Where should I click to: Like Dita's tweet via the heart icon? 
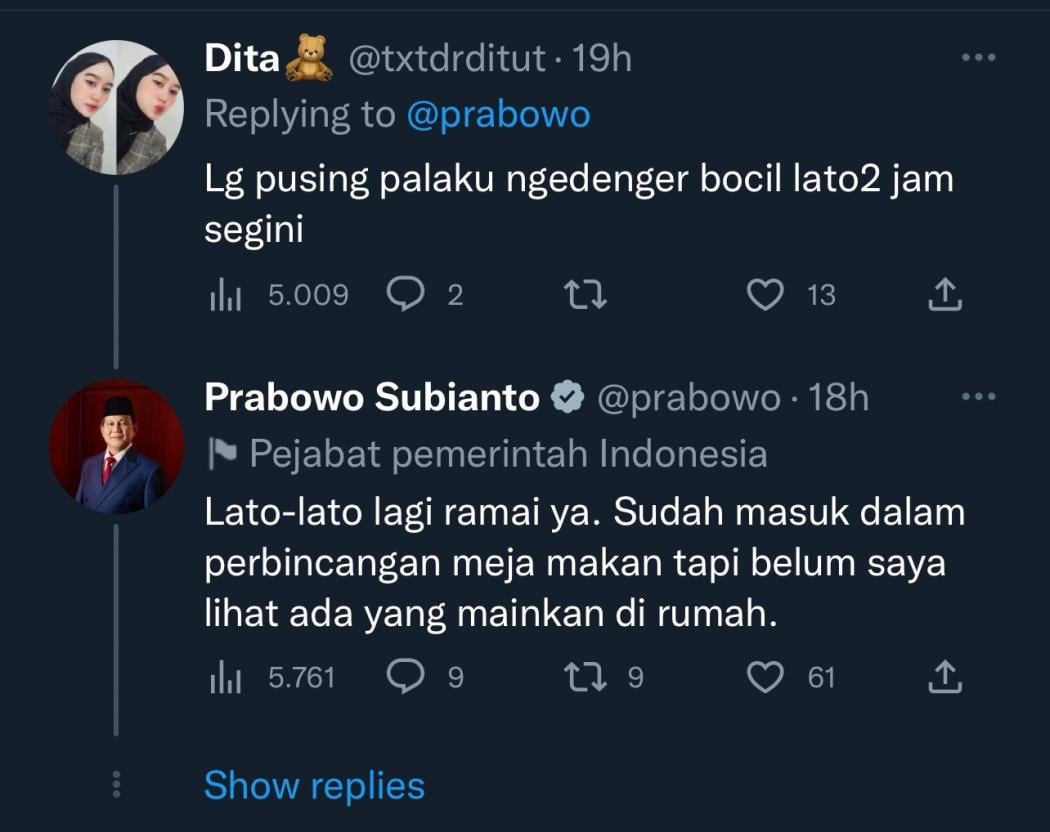(766, 294)
